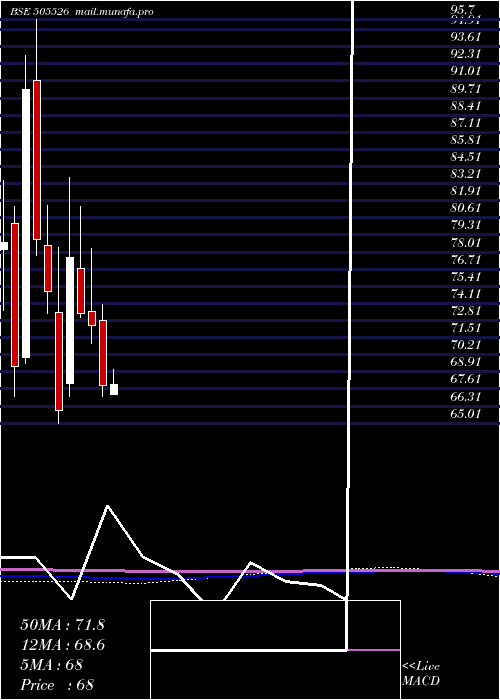Screen dimensions: 500x700
Task: Click the mail.munafa.pro watermark text
Action: pyautogui.click(x=113, y=12)
